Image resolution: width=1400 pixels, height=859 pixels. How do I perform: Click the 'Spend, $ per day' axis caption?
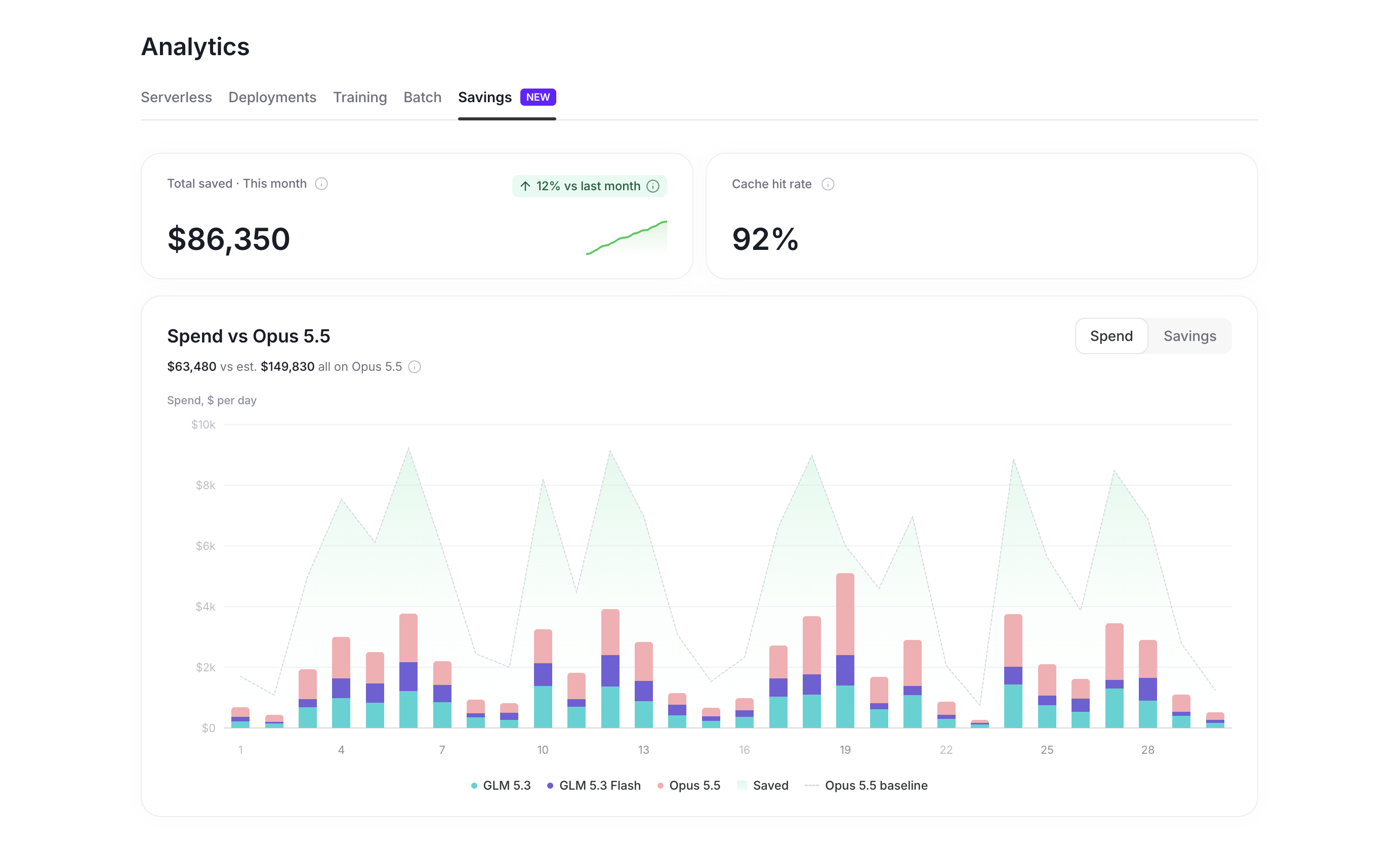click(x=212, y=400)
